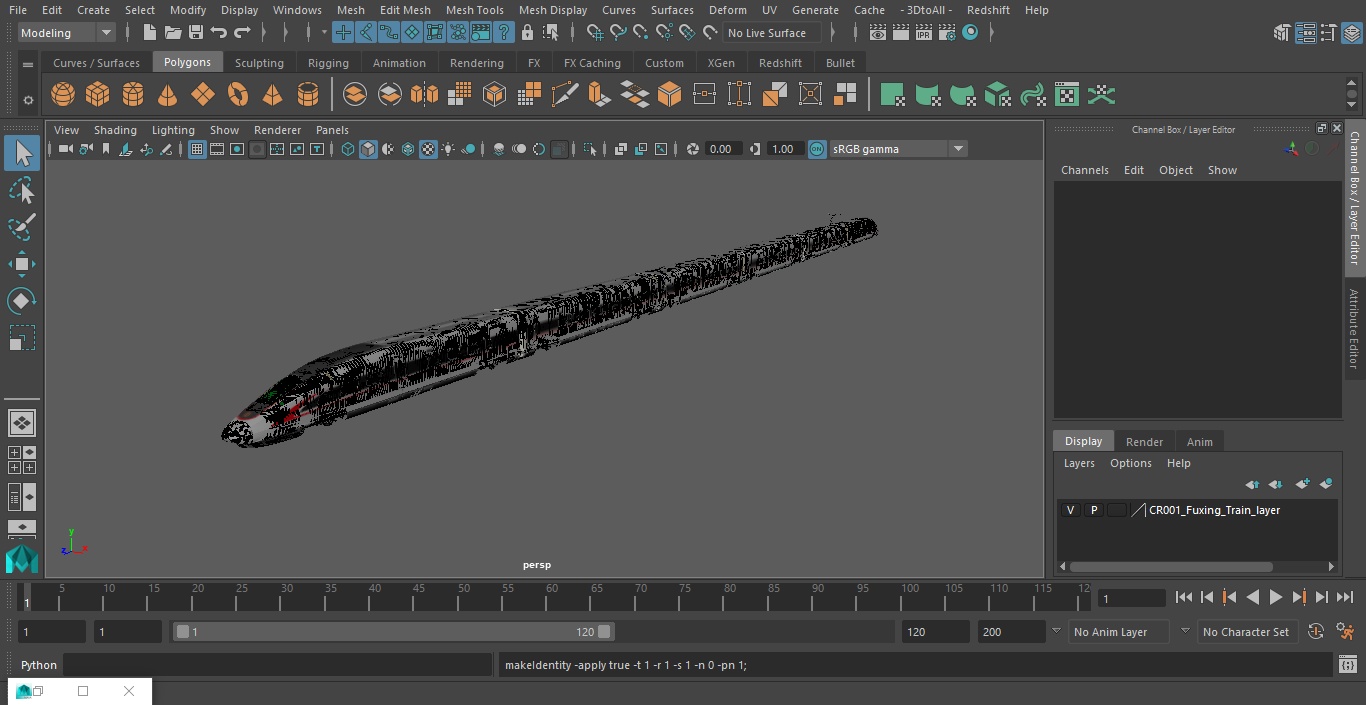Open the shelf gear options menu
Viewport: 1366px width, 705px height.
click(x=28, y=100)
